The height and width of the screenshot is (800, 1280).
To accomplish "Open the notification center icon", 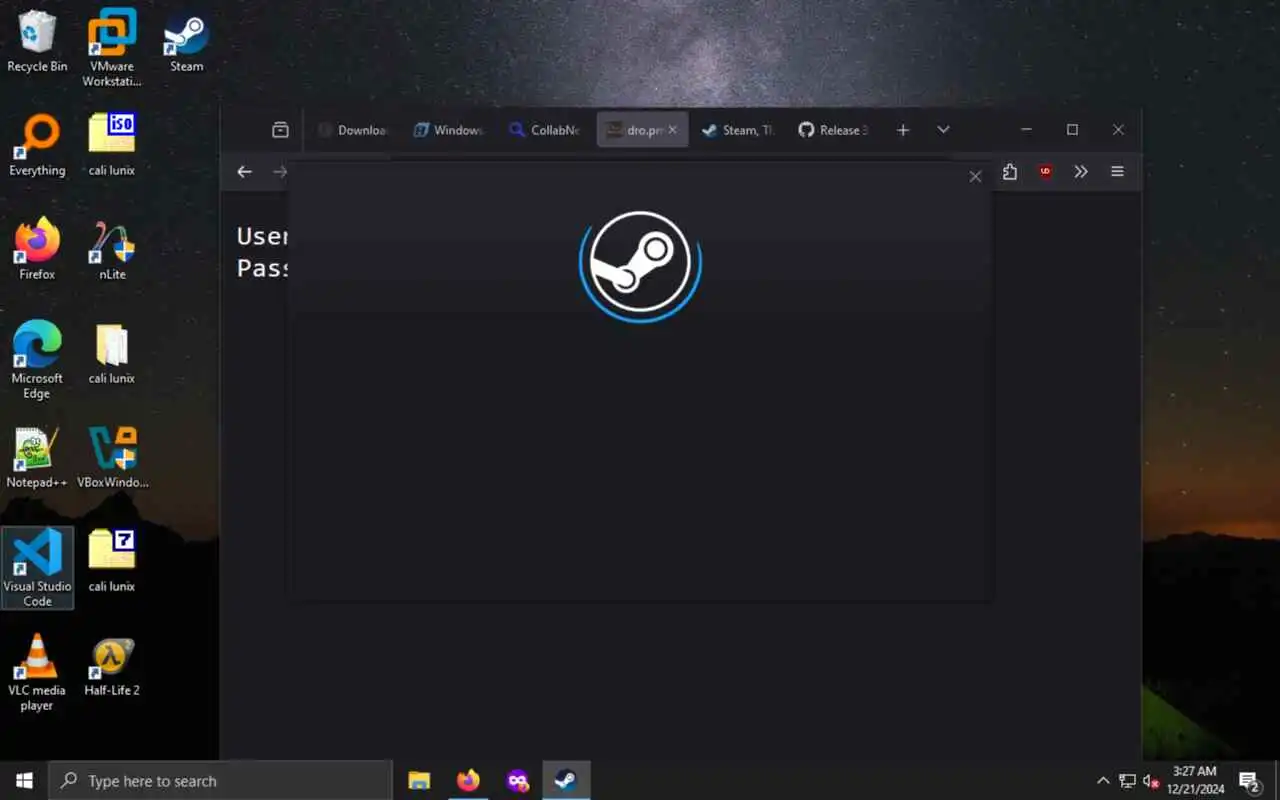I will pos(1249,781).
